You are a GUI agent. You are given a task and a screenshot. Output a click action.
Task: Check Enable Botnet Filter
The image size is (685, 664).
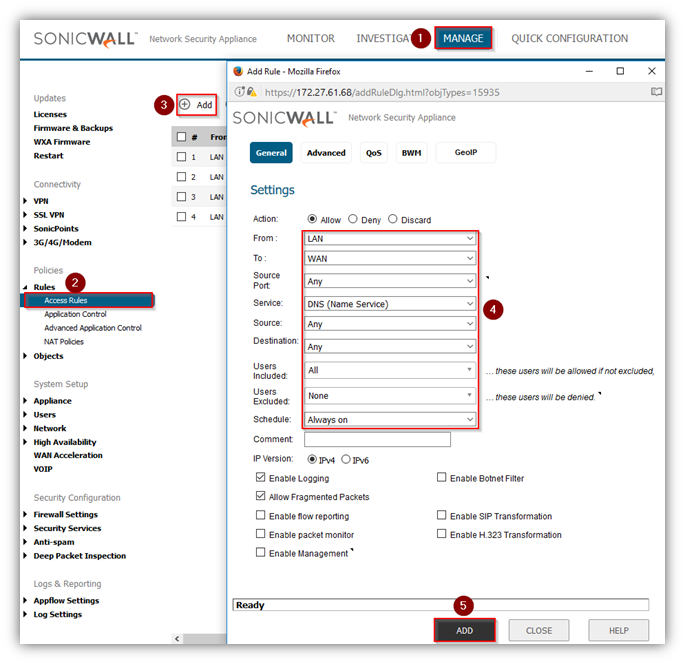442,477
